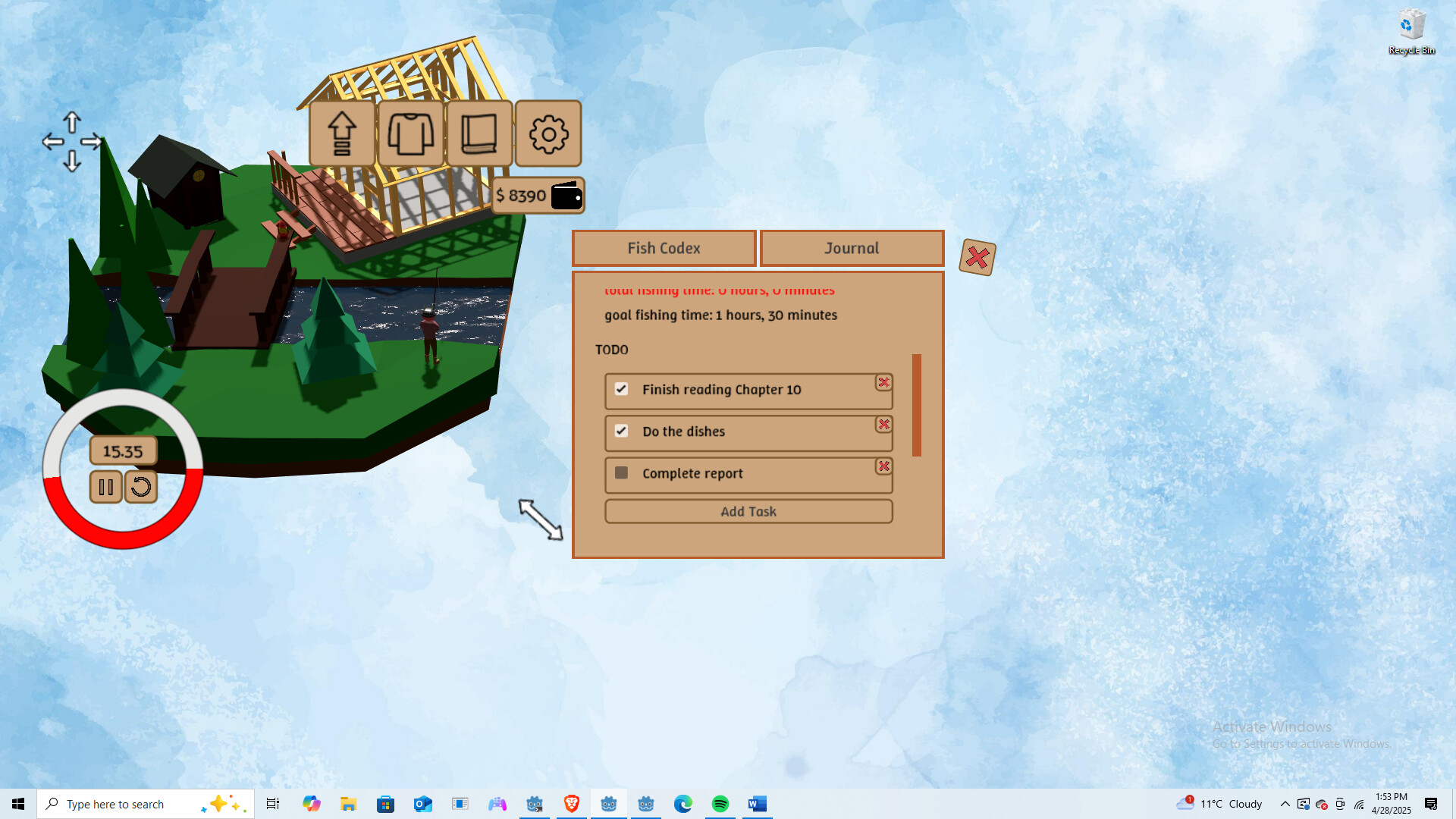Uncheck the Do the dishes task
Image resolution: width=1456 pixels, height=819 pixels.
[x=621, y=431]
